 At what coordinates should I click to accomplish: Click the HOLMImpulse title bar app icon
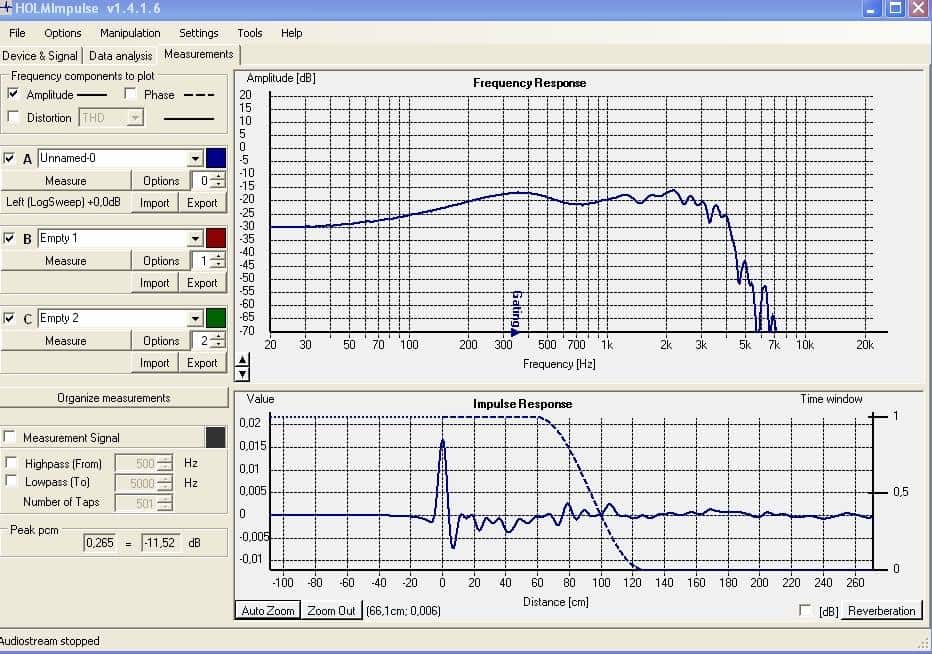tap(6, 8)
